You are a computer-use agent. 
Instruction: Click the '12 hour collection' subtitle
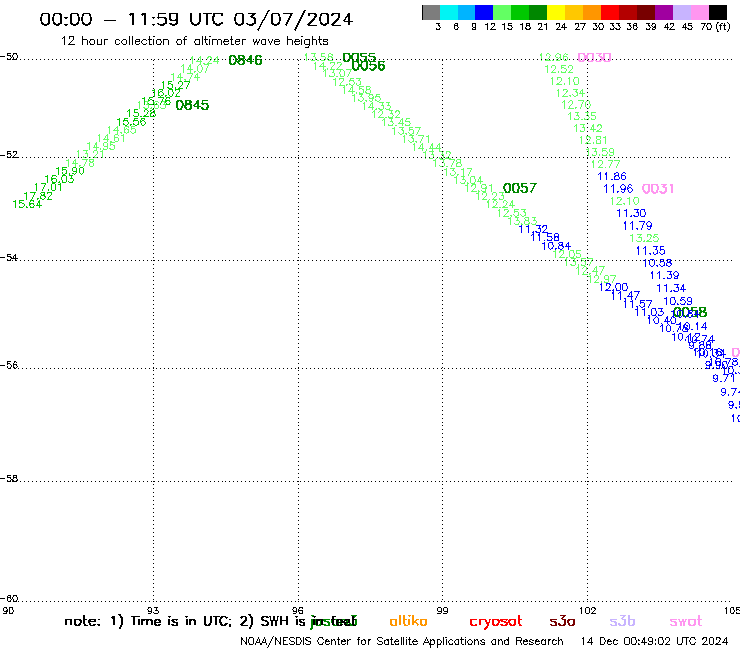point(194,41)
